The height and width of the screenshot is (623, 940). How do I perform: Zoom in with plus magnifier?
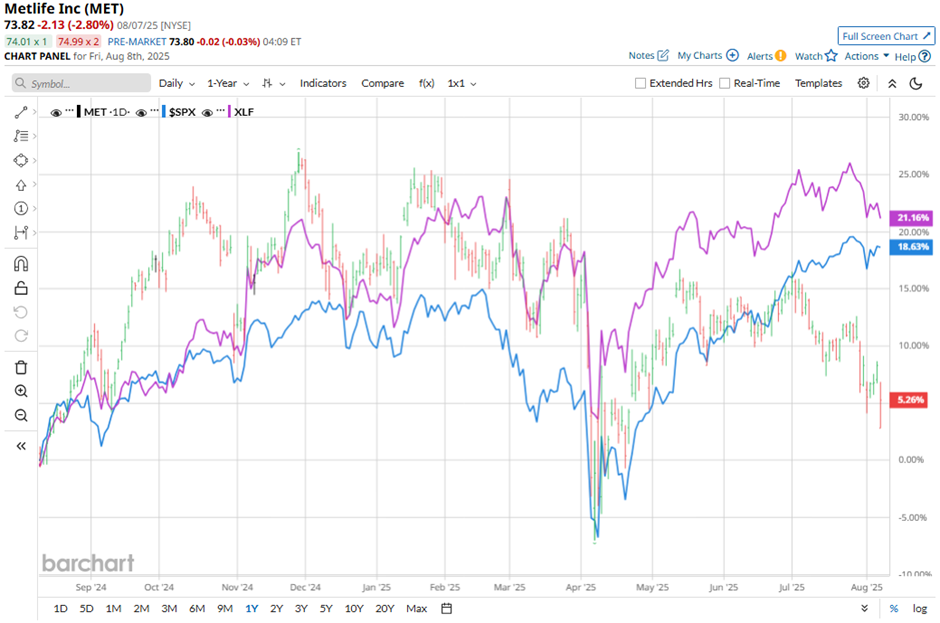pyautogui.click(x=21, y=391)
